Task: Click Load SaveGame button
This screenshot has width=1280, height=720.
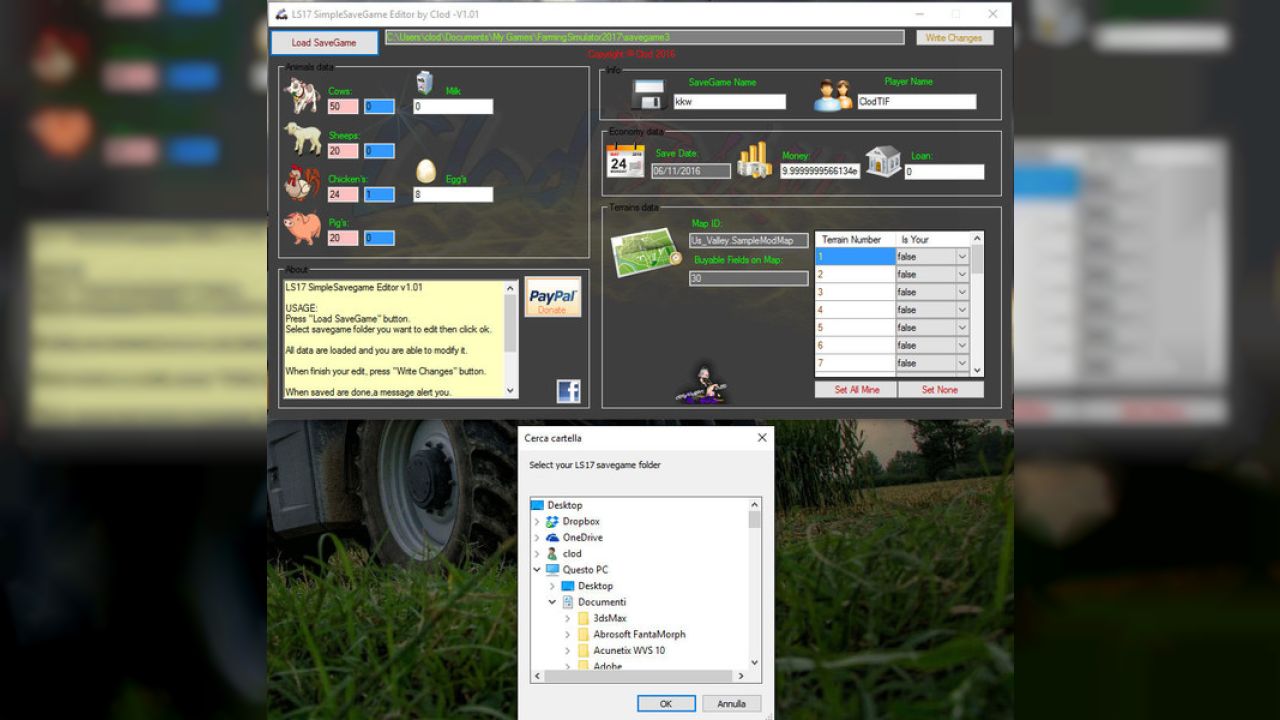Action: pos(324,43)
